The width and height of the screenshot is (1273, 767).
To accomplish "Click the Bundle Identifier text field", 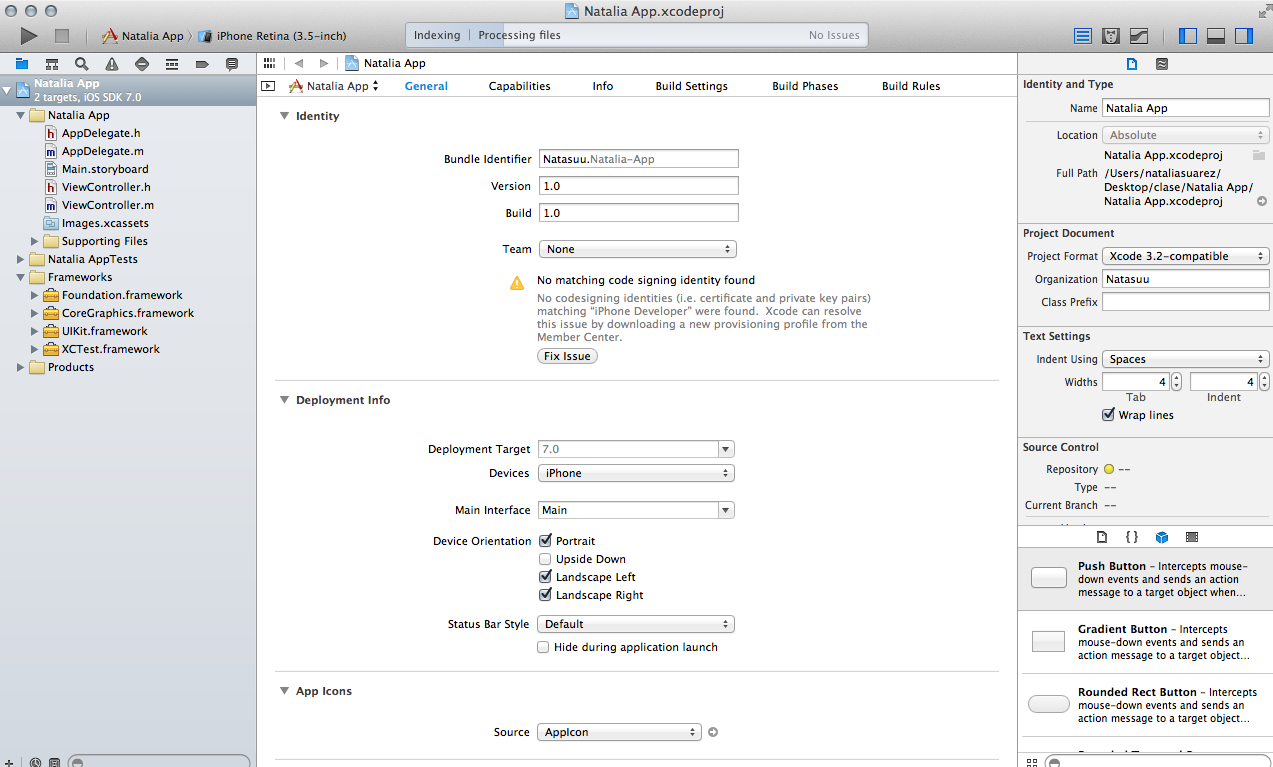I will tap(638, 159).
